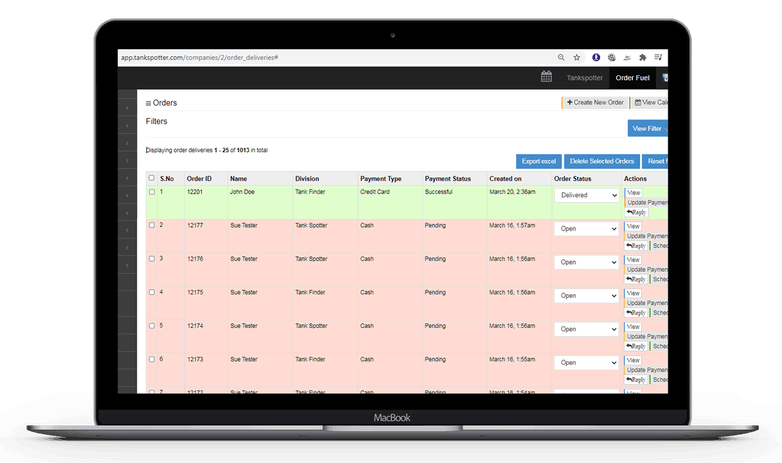Check the box for order 12175
Viewport: 782px width, 463px height.
(x=152, y=292)
